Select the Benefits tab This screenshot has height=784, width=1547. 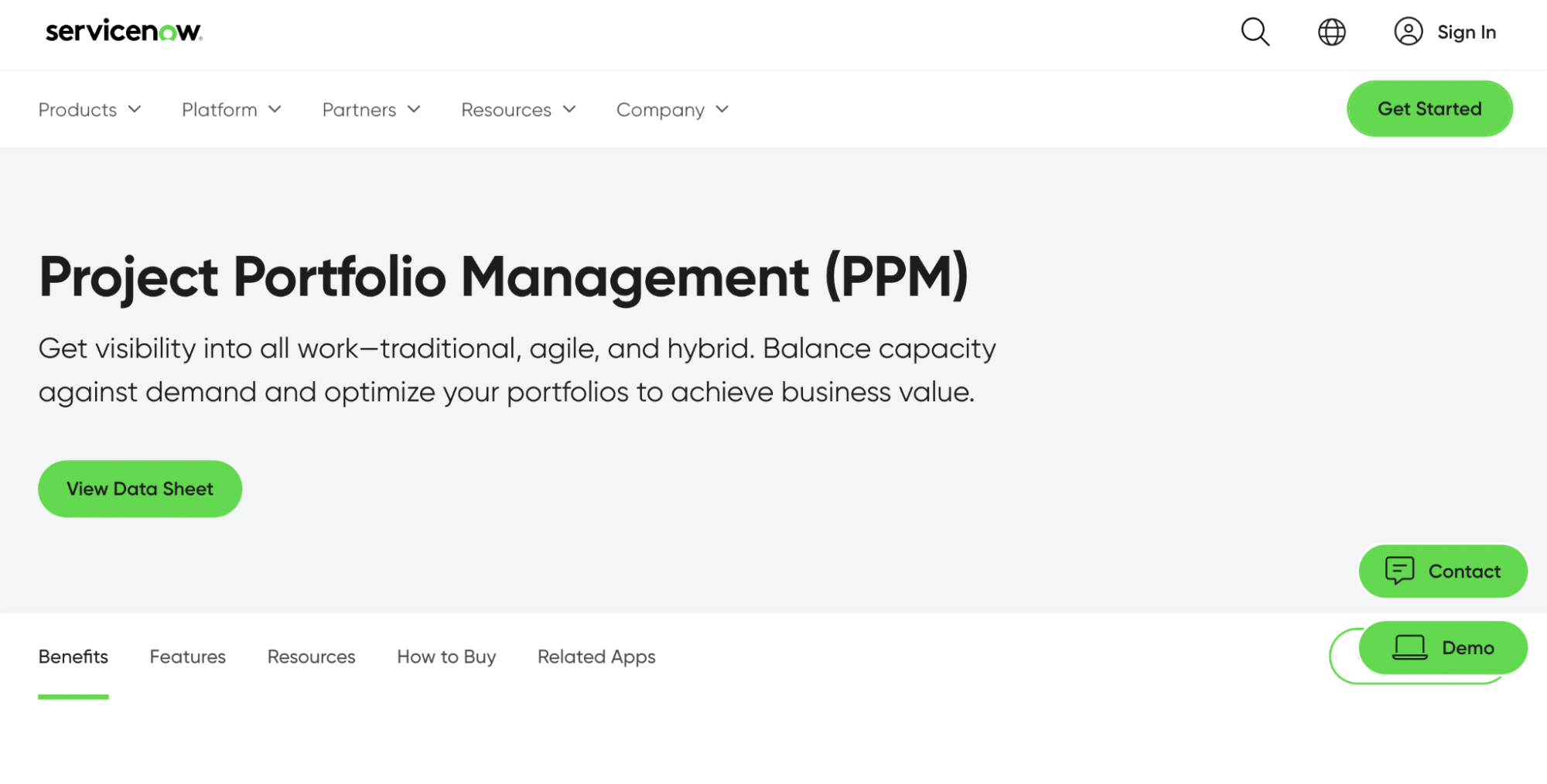73,656
